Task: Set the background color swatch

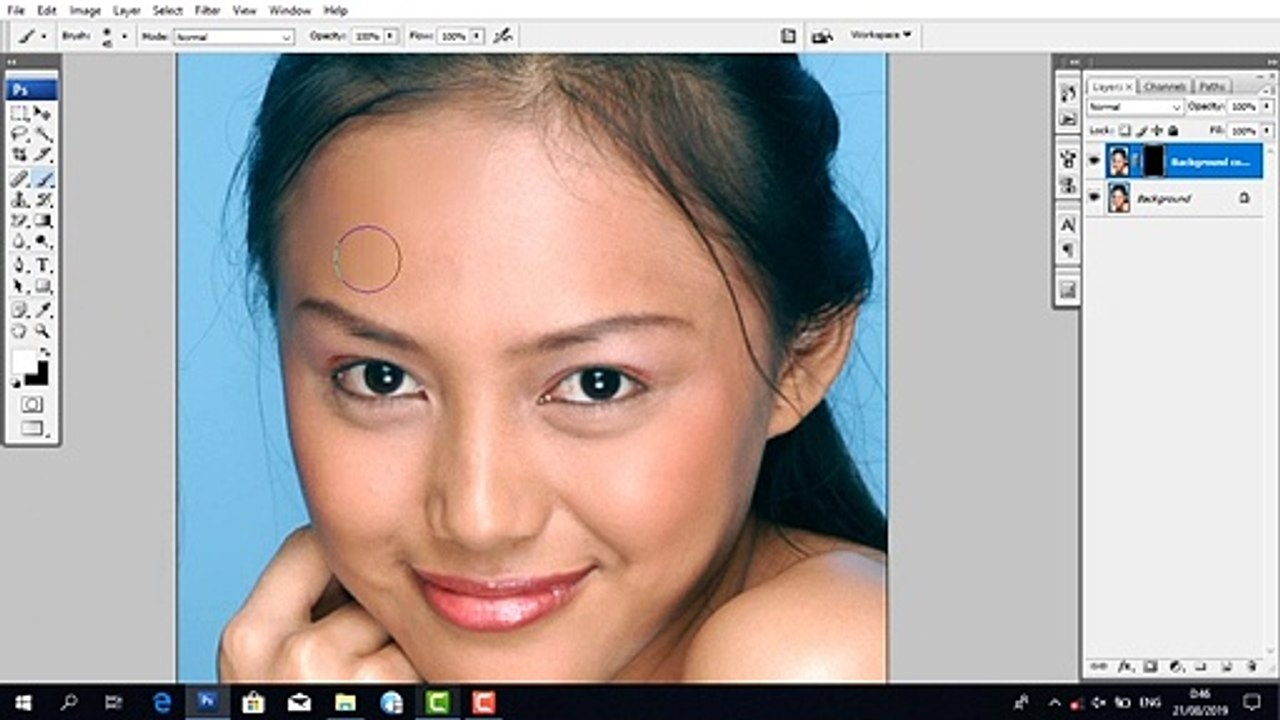Action: [x=37, y=374]
